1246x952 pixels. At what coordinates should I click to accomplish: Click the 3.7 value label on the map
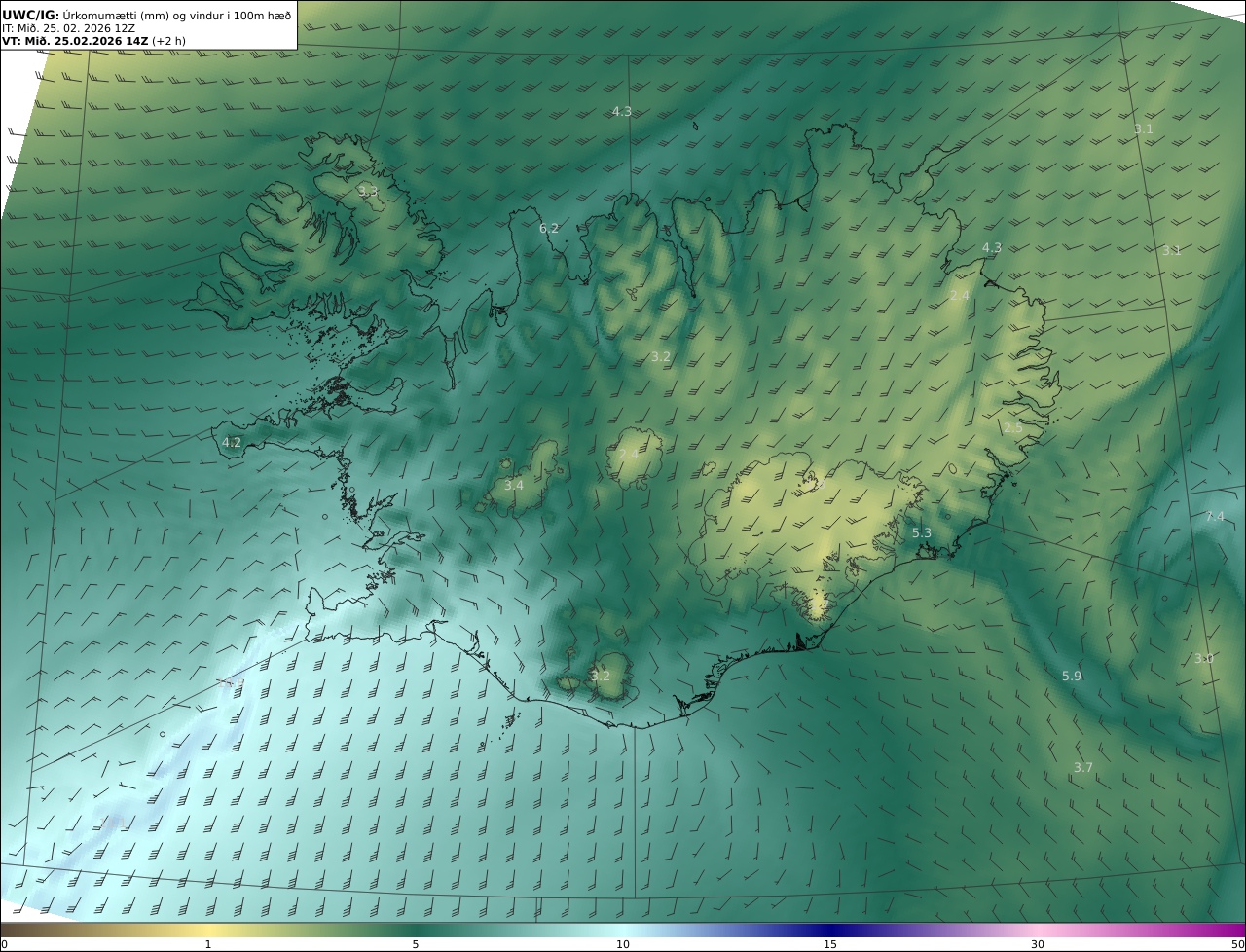[1082, 768]
